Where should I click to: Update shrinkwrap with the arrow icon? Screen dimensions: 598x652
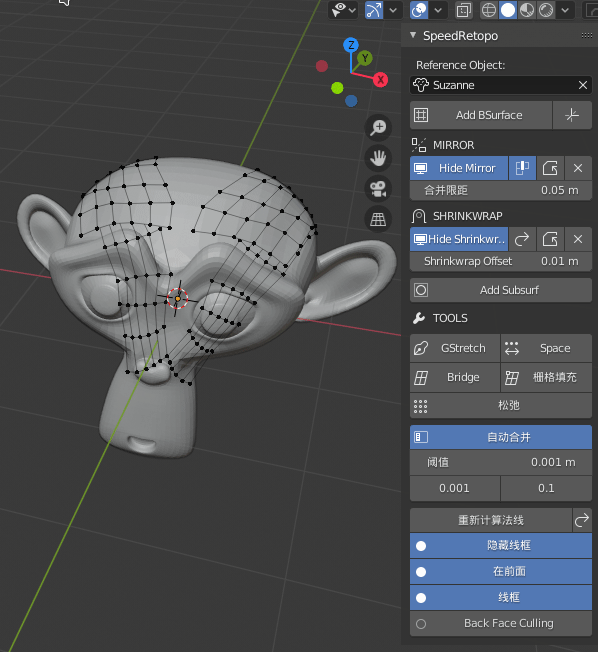tap(522, 239)
